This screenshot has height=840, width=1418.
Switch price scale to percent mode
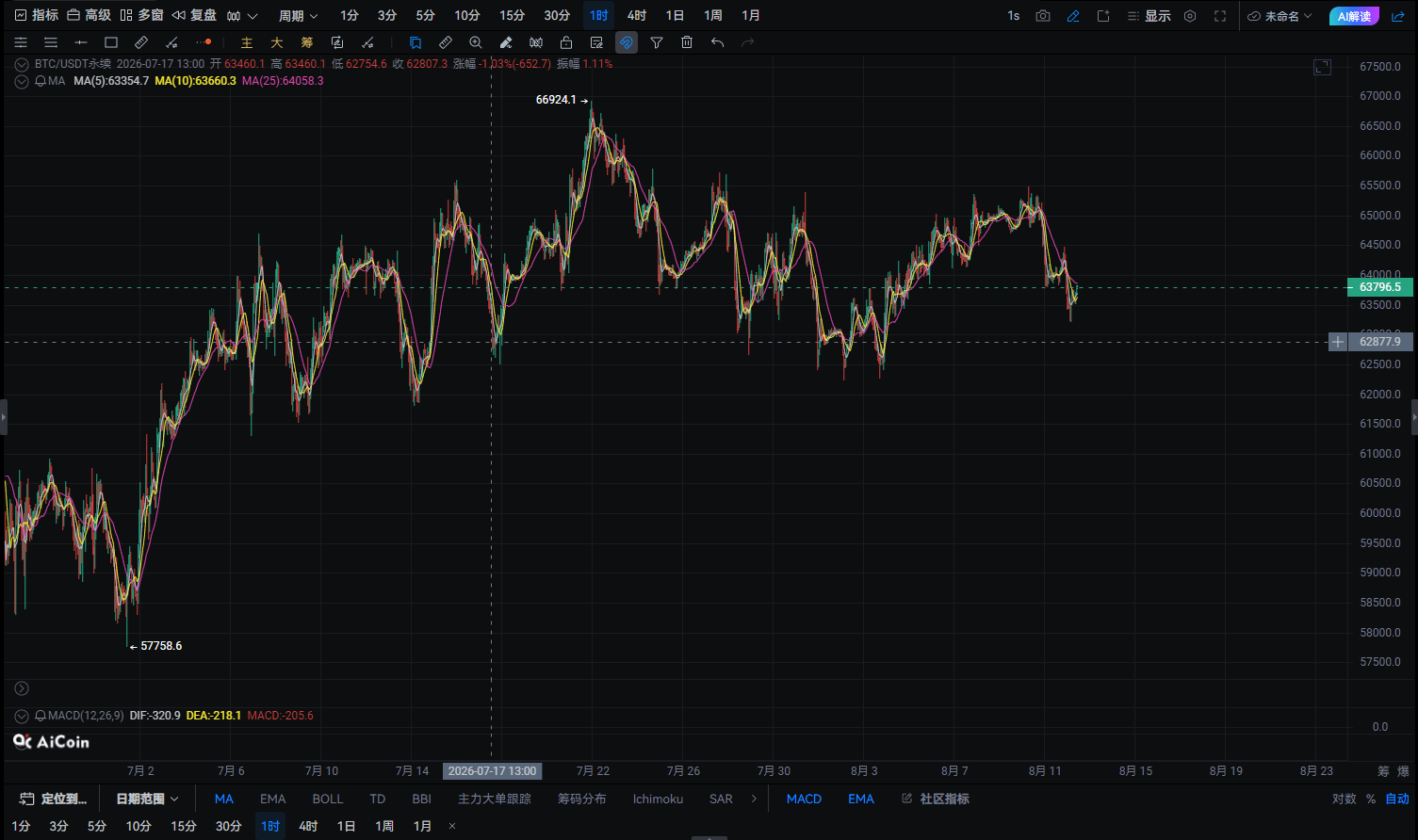coord(1371,799)
